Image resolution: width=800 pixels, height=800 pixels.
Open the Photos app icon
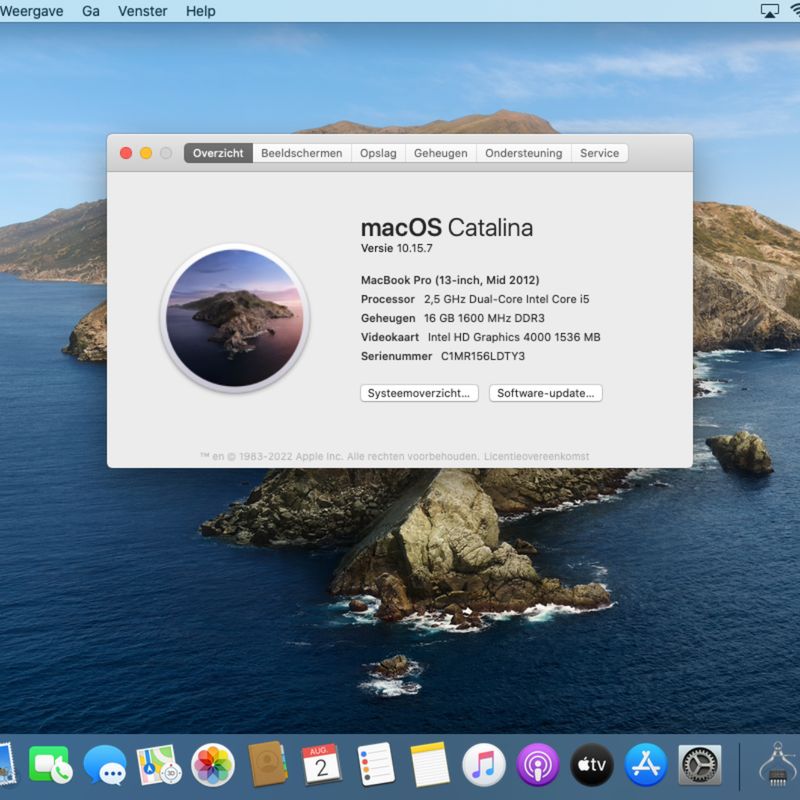213,764
